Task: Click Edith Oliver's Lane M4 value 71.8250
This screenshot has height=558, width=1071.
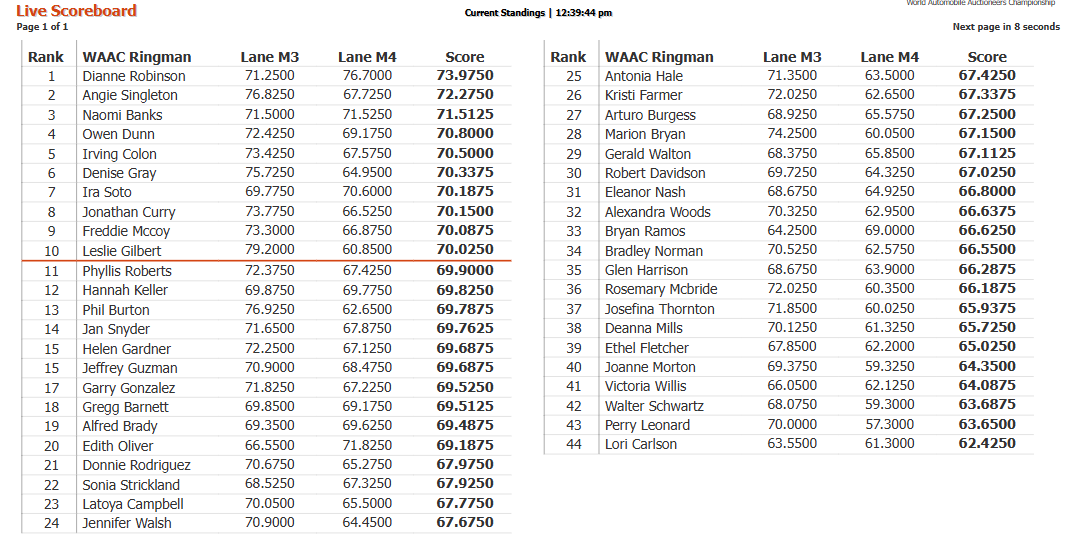Action: 367,445
